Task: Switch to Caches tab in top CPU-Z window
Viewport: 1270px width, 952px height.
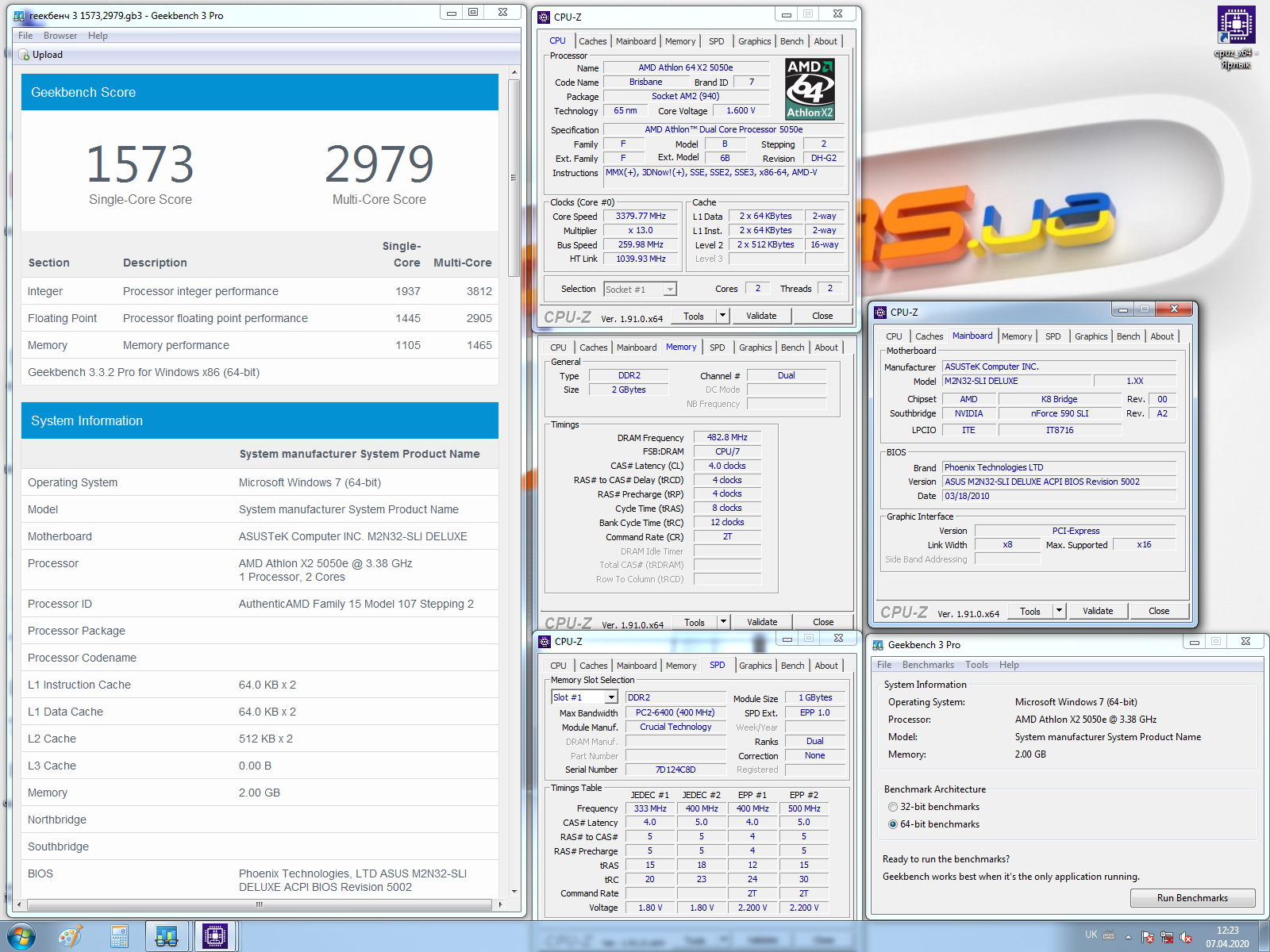Action: pyautogui.click(x=592, y=41)
